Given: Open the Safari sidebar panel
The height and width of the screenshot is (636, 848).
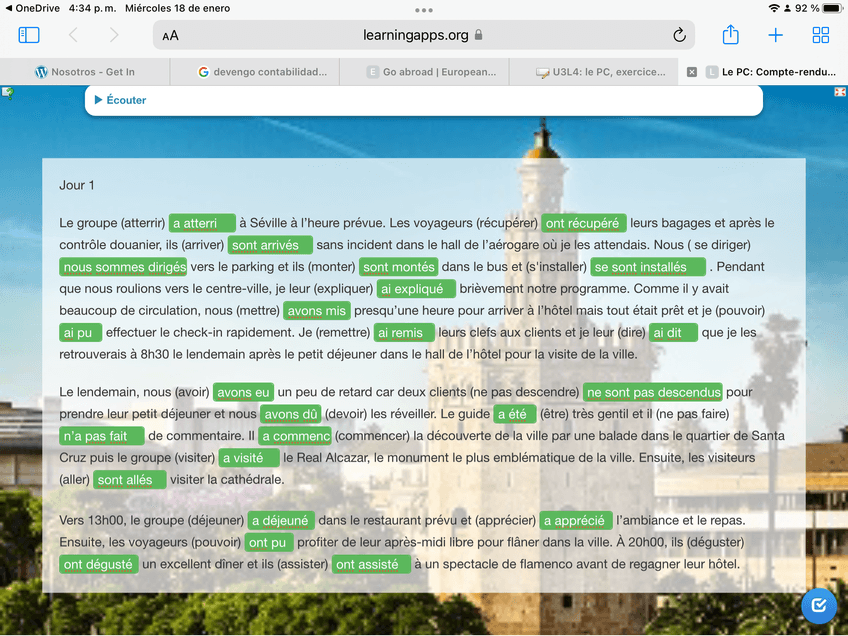Looking at the screenshot, I should pos(29,35).
